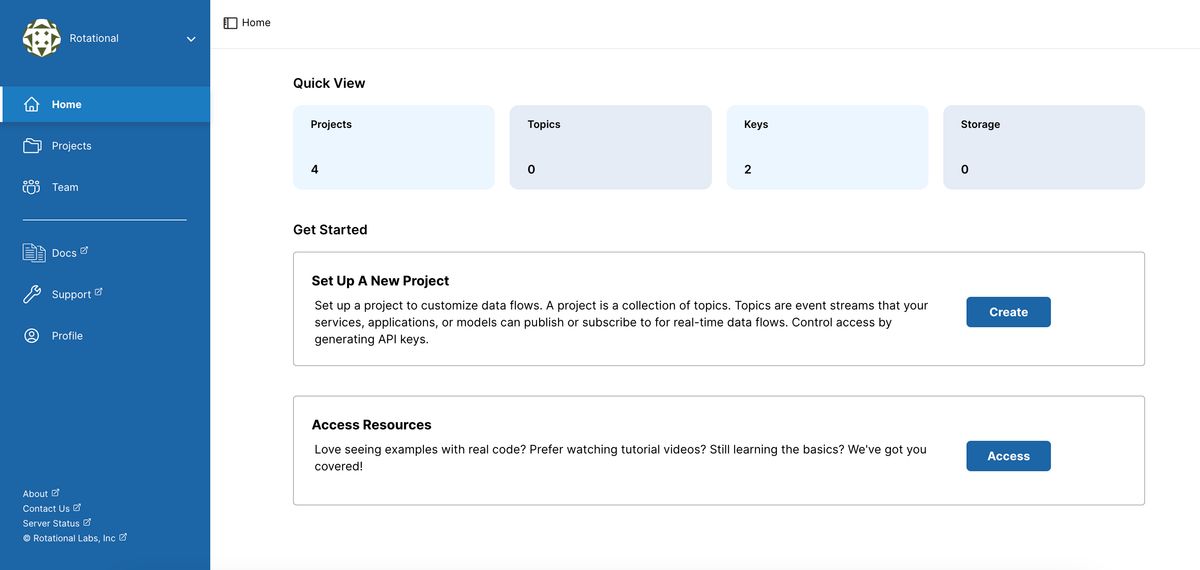Select the Keys quick view card
The width and height of the screenshot is (1200, 570).
[827, 147]
